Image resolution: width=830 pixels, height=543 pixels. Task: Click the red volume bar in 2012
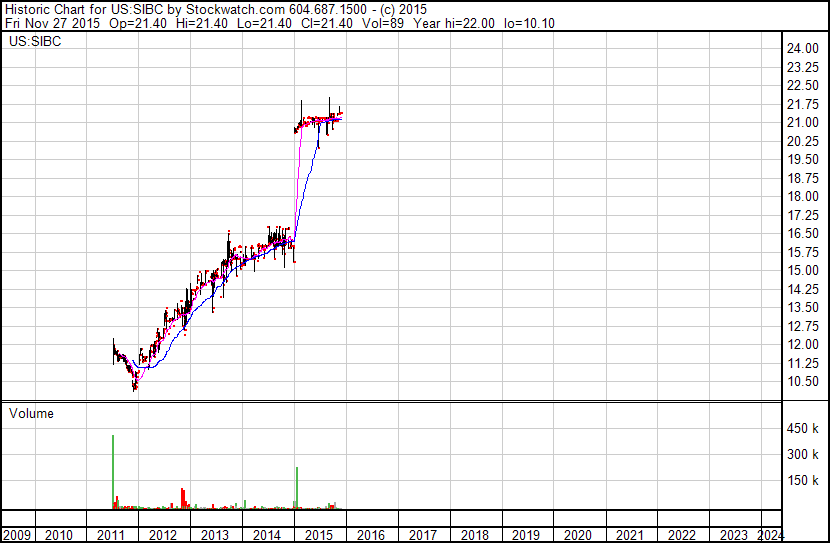(183, 498)
